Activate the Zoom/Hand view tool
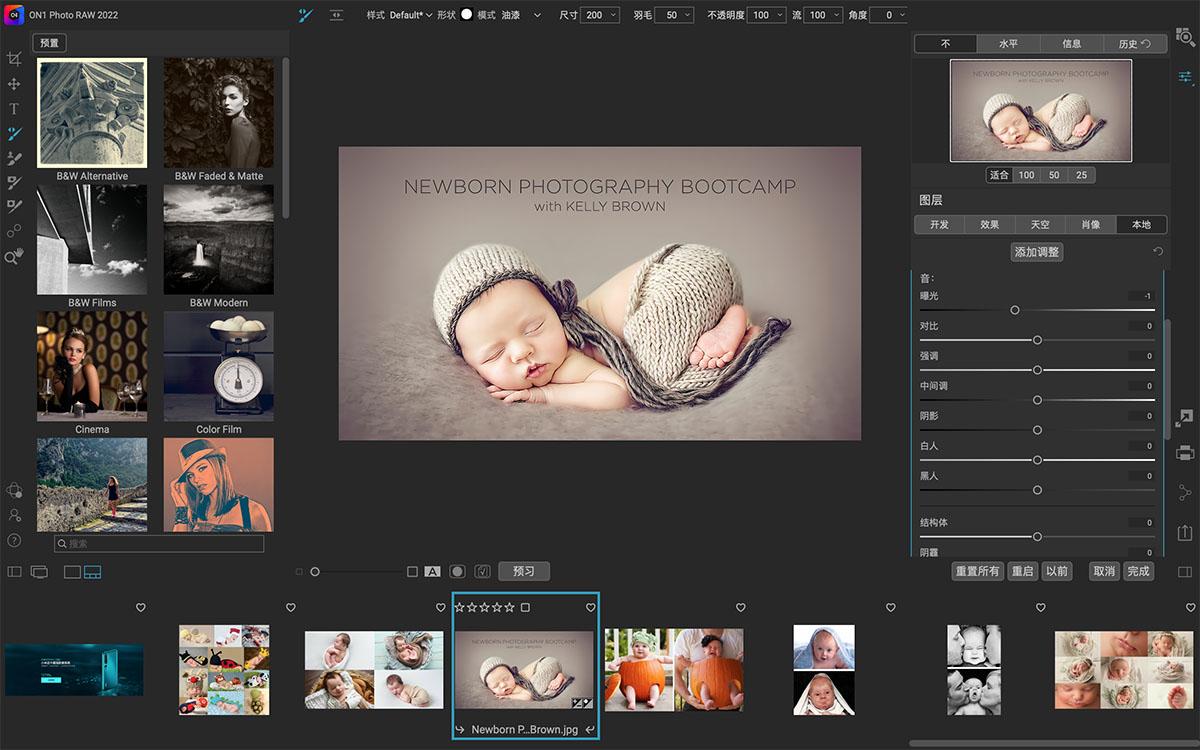The height and width of the screenshot is (750, 1200). point(13,258)
